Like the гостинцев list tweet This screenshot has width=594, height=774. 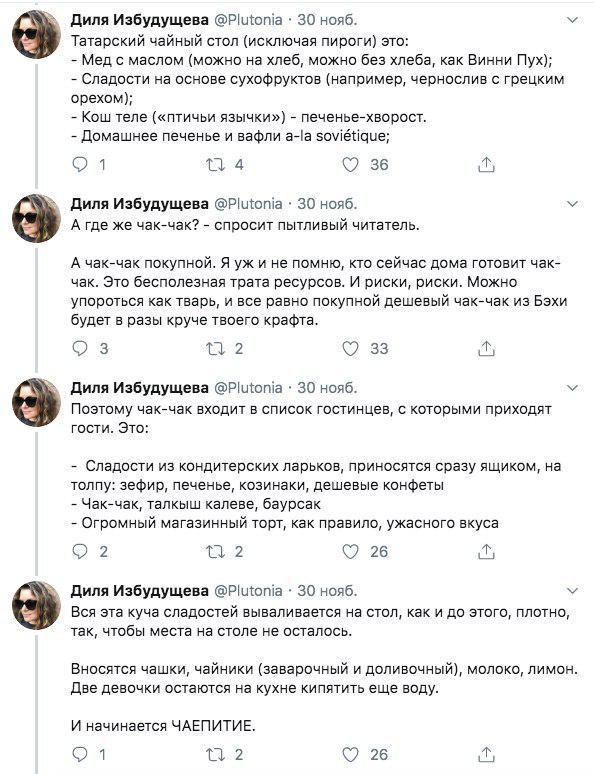coord(350,551)
